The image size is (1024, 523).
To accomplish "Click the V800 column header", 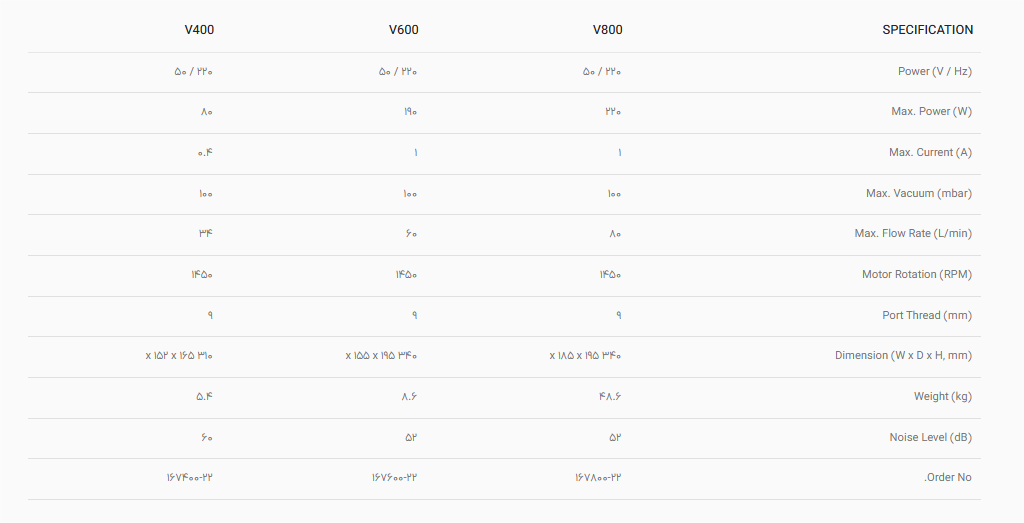I will click(x=607, y=30).
